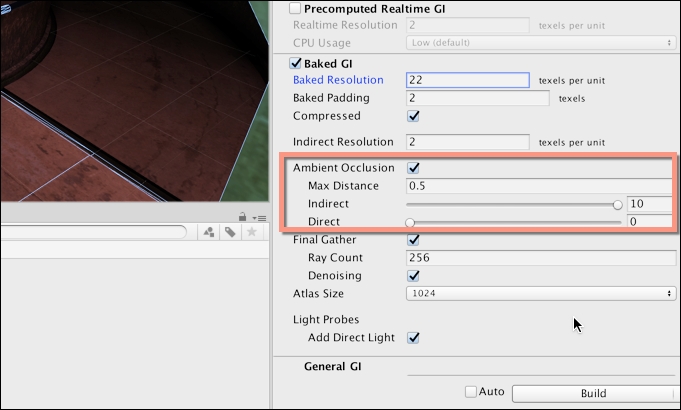Toggle the Compressed checkbox
The height and width of the screenshot is (410, 681).
point(413,116)
